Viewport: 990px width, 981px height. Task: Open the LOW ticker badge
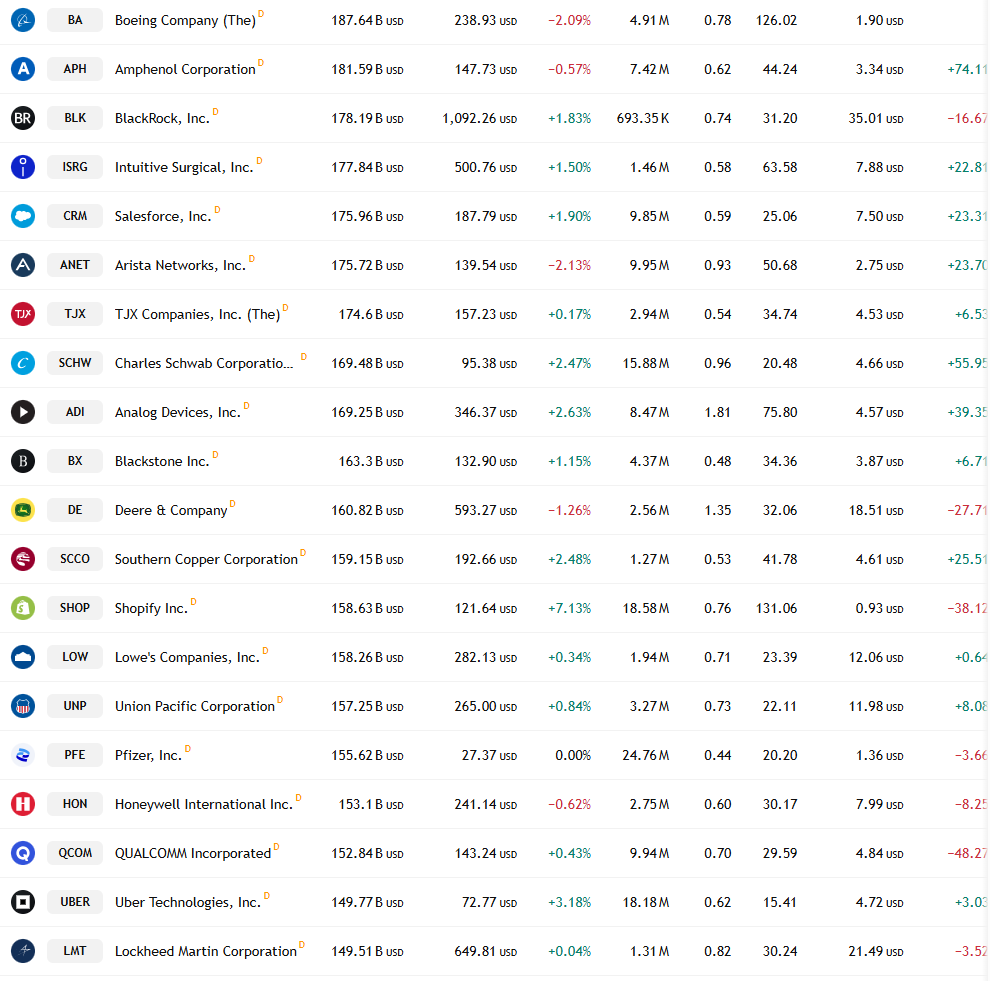pos(75,657)
